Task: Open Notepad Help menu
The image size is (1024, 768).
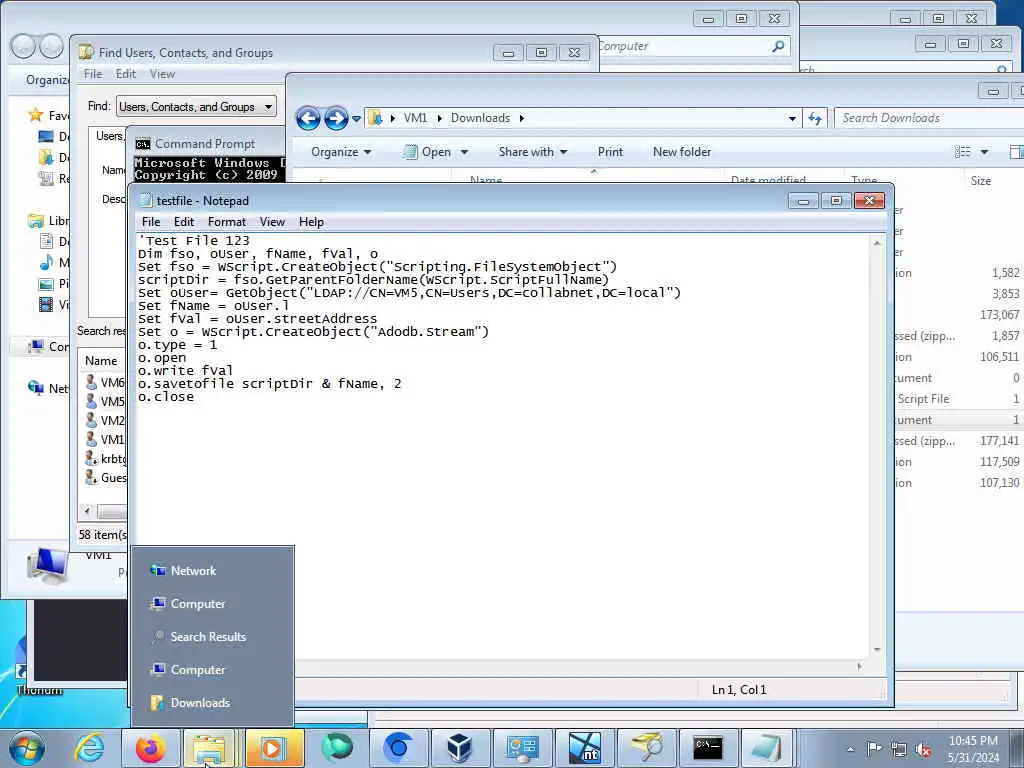Action: (312, 222)
